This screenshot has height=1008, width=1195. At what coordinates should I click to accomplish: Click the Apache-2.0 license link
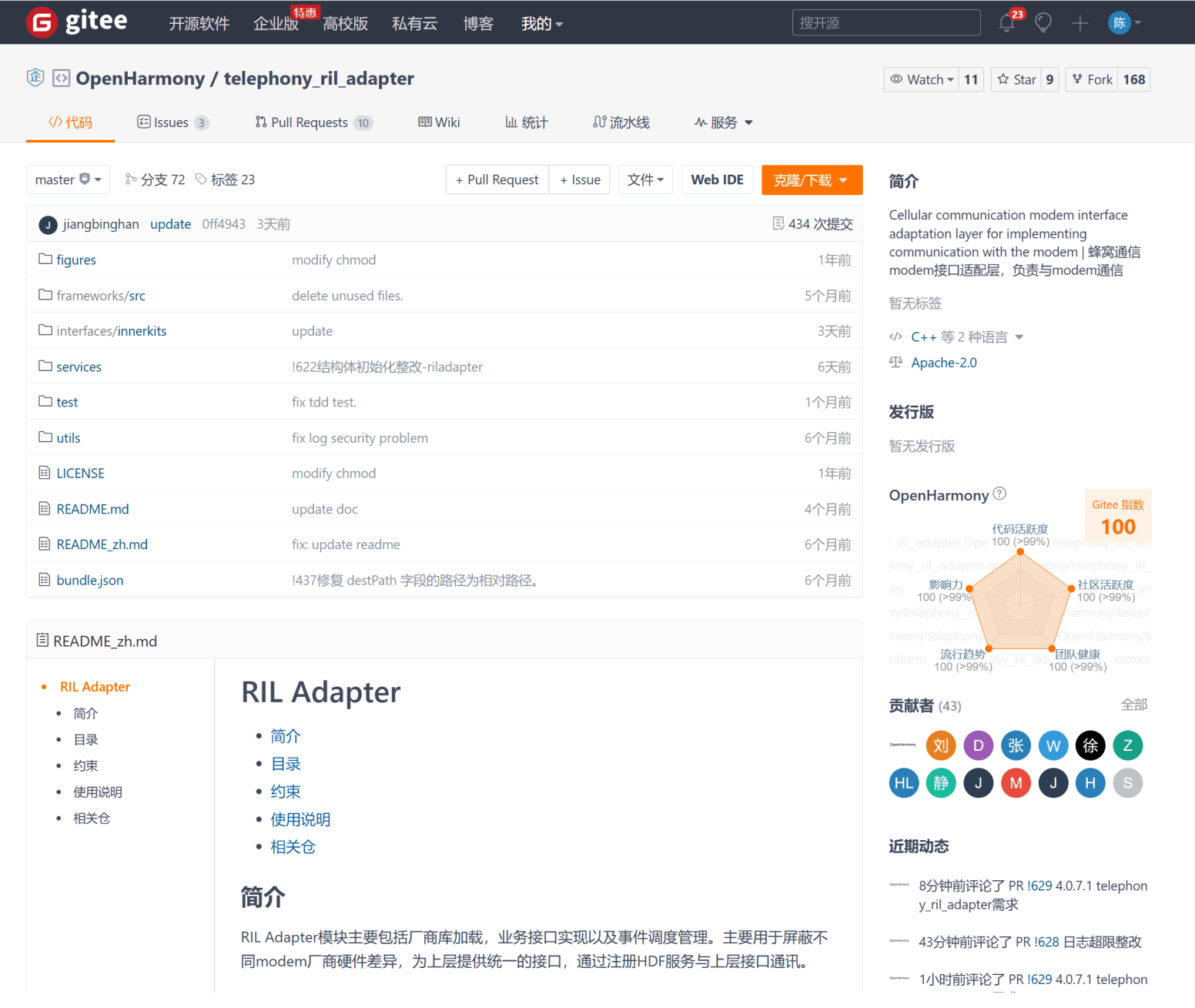(944, 363)
